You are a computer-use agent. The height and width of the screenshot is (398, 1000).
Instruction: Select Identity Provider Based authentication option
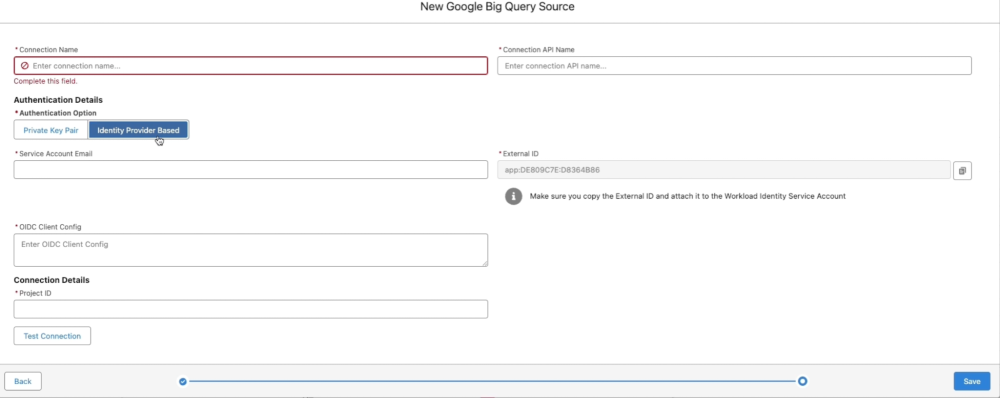point(138,130)
